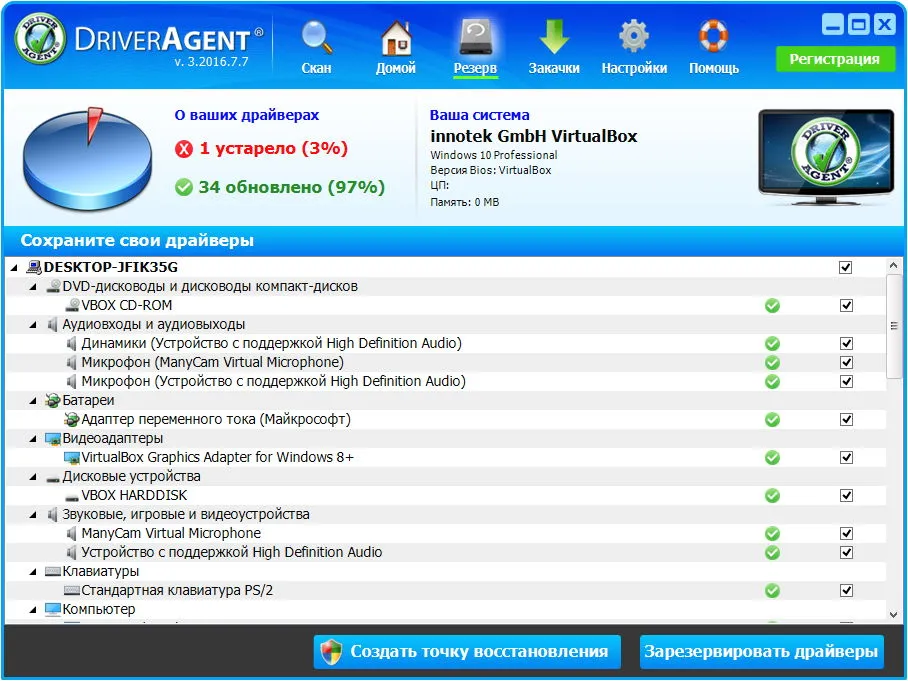
Task: Uncheck VBOX HARDDISK checkbox
Action: (846, 495)
